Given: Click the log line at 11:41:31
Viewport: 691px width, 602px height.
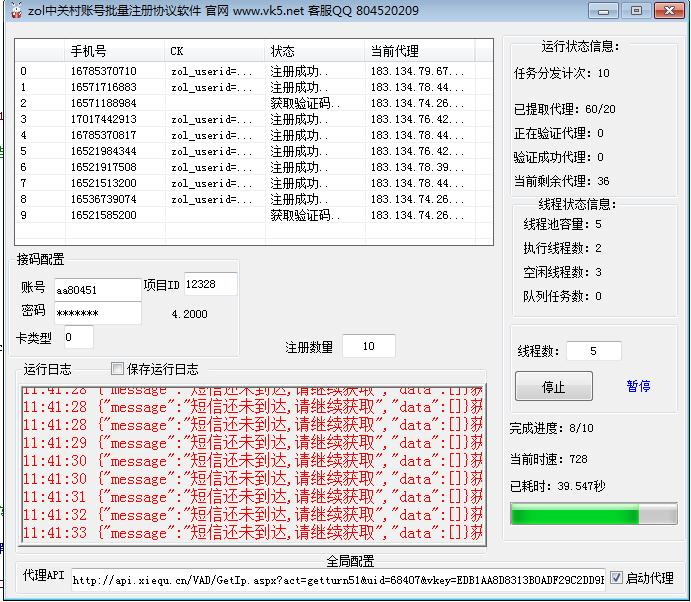Looking at the screenshot, I should coord(253,497).
